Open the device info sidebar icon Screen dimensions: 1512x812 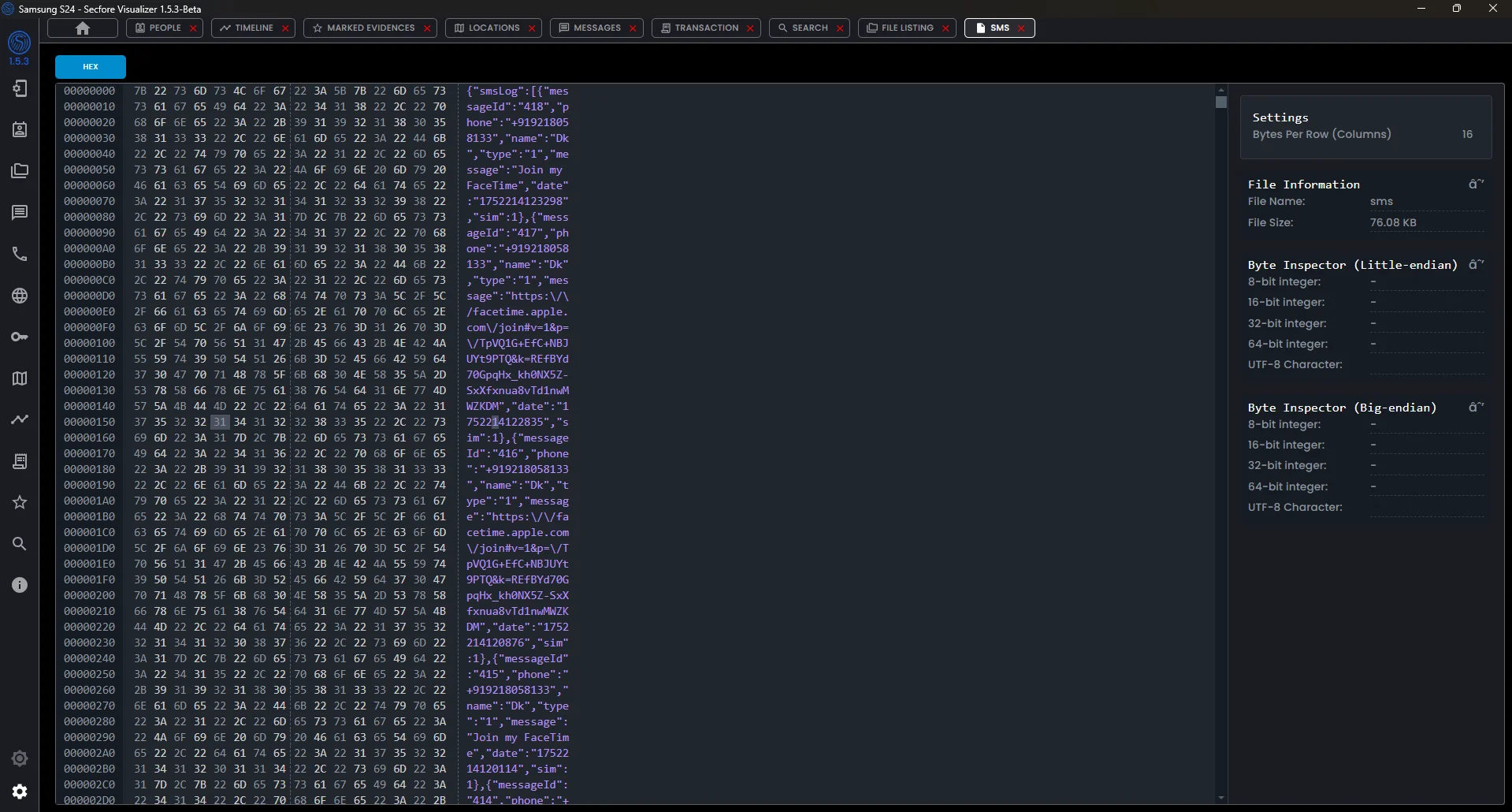[x=20, y=88]
